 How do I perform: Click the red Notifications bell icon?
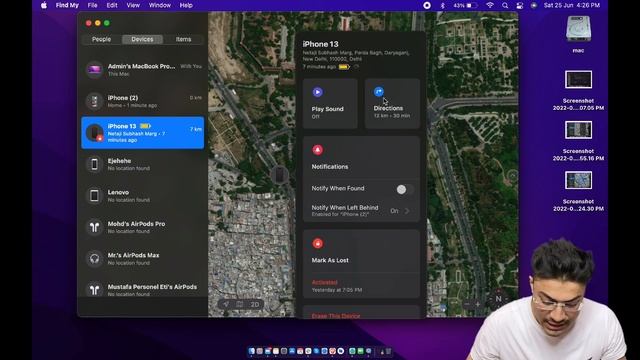coord(318,150)
